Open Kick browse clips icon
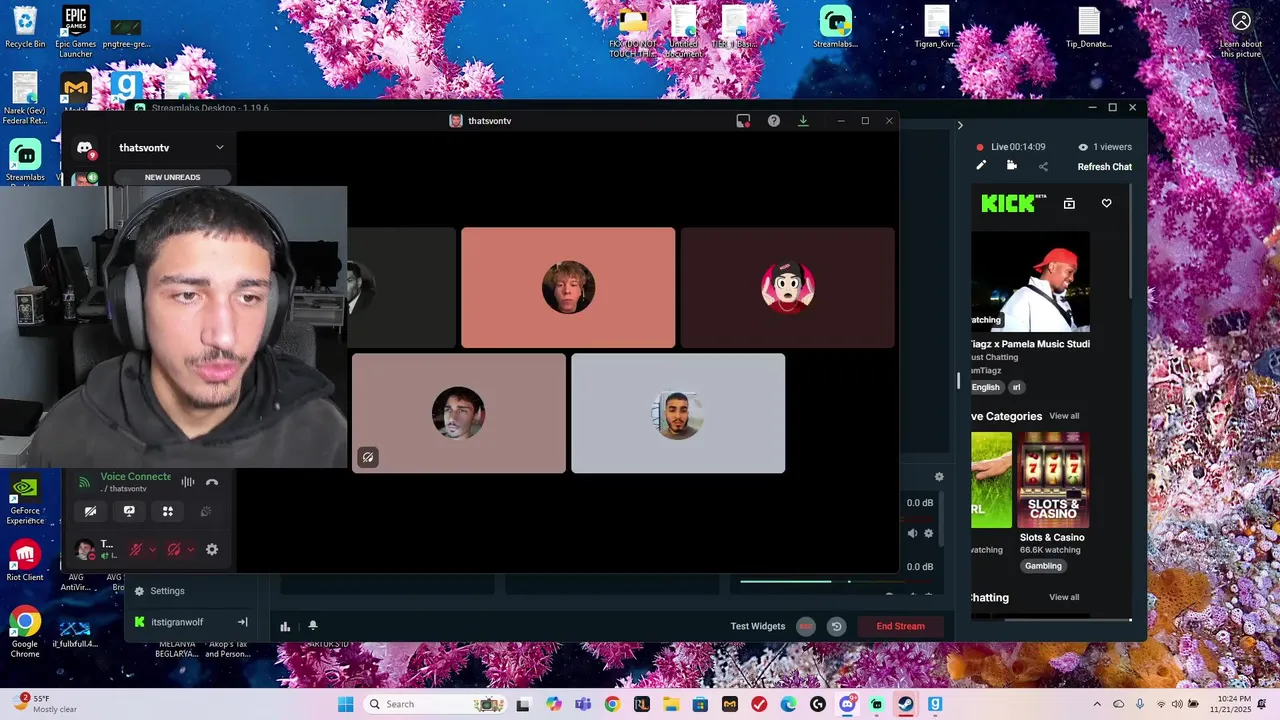Screen dimensions: 1280x720 point(1069,203)
